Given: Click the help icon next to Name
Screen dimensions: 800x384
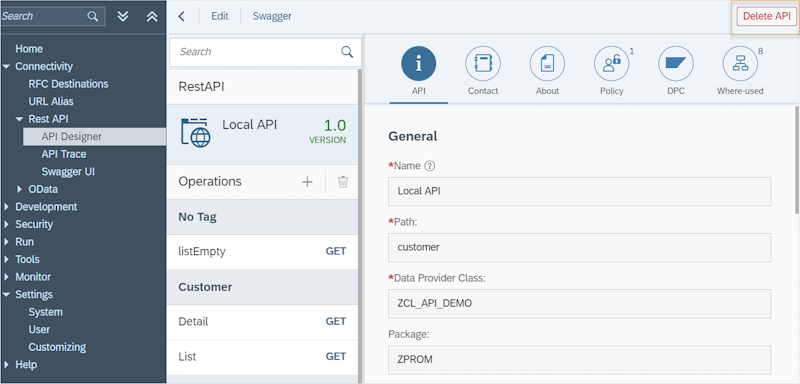Looking at the screenshot, I should point(430,166).
